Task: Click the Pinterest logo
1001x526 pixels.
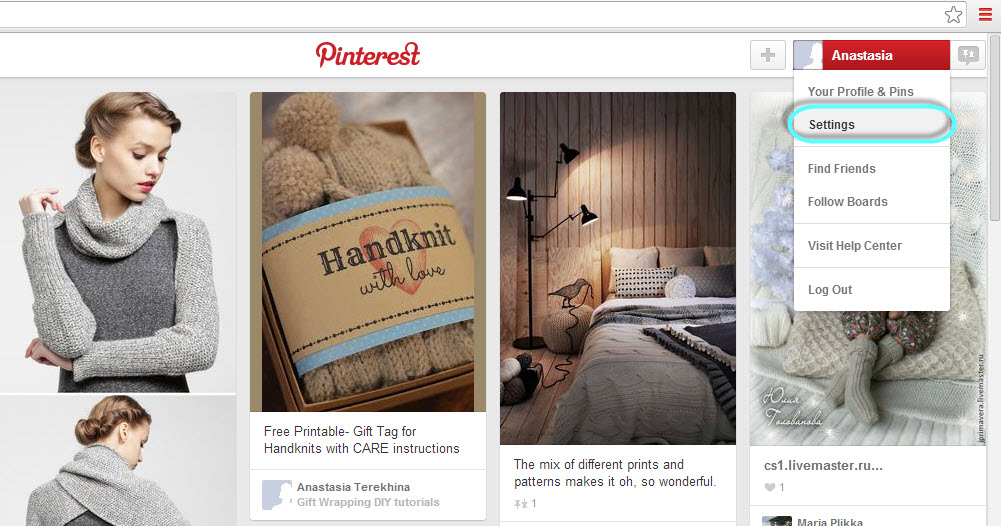Action: click(368, 55)
